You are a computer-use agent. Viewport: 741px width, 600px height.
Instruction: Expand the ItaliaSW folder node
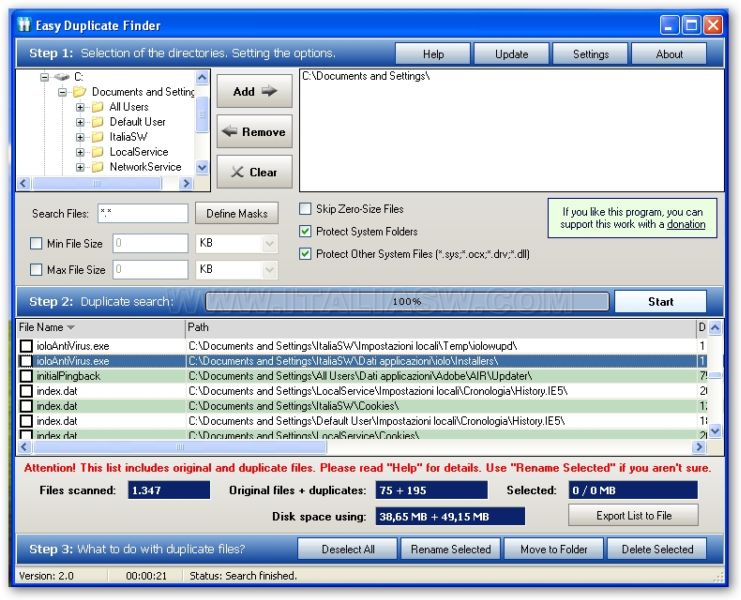tap(80, 137)
